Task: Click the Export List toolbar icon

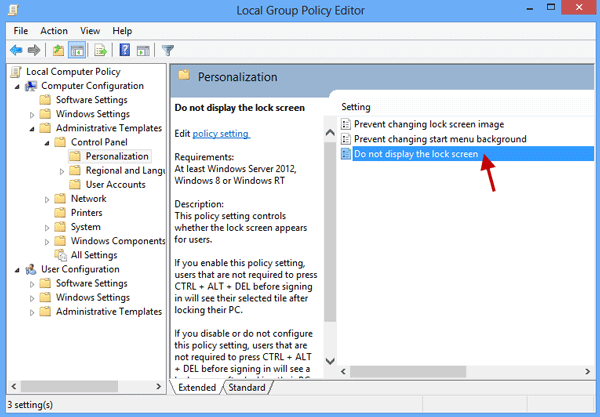Action: [101, 50]
